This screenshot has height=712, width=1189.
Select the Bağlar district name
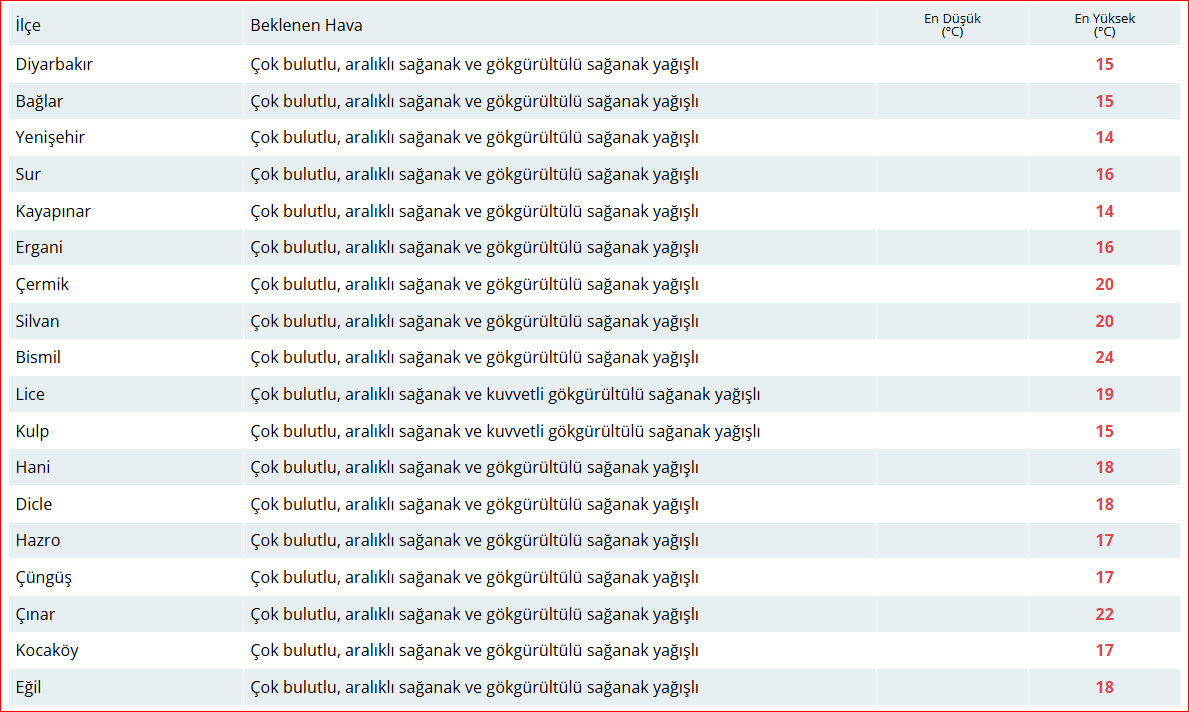(39, 101)
